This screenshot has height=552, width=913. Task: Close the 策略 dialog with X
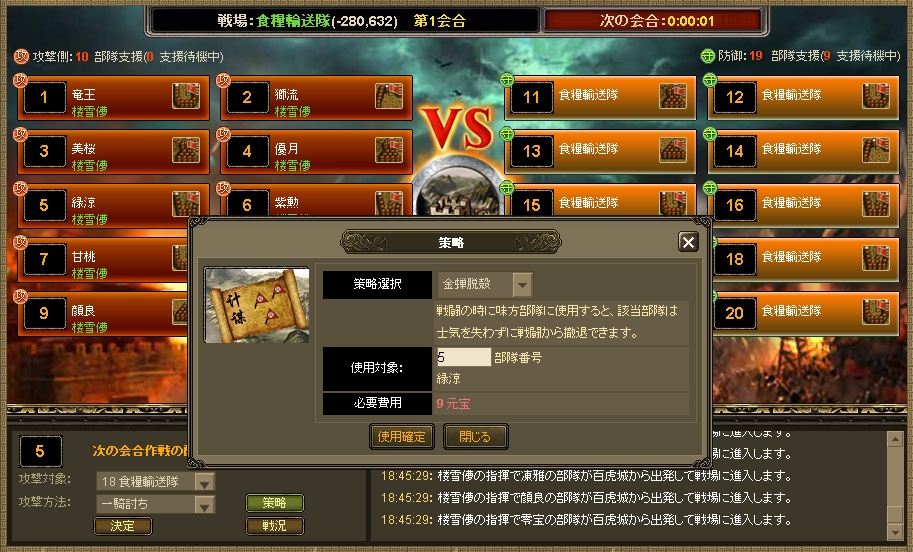click(688, 242)
